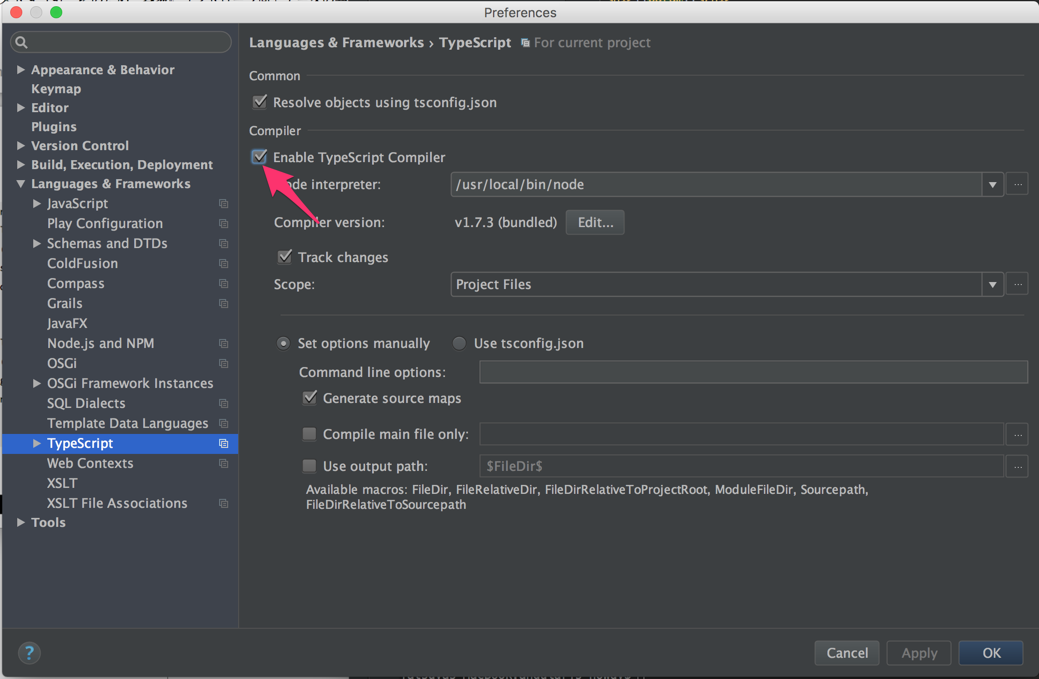Enable Compile main file only checkbox

[309, 434]
